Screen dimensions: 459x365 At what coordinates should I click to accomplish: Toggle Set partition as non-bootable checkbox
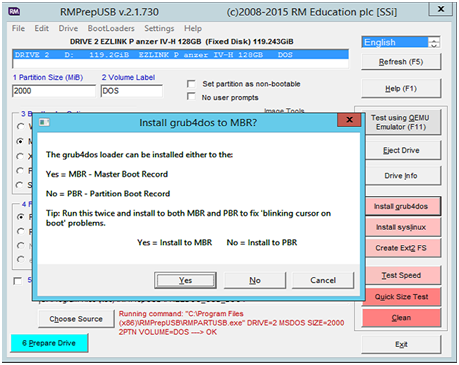pos(191,84)
